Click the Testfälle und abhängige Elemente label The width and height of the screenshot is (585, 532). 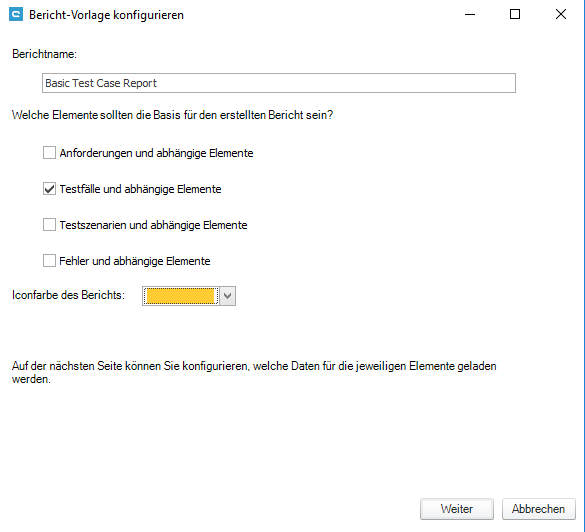click(140, 189)
